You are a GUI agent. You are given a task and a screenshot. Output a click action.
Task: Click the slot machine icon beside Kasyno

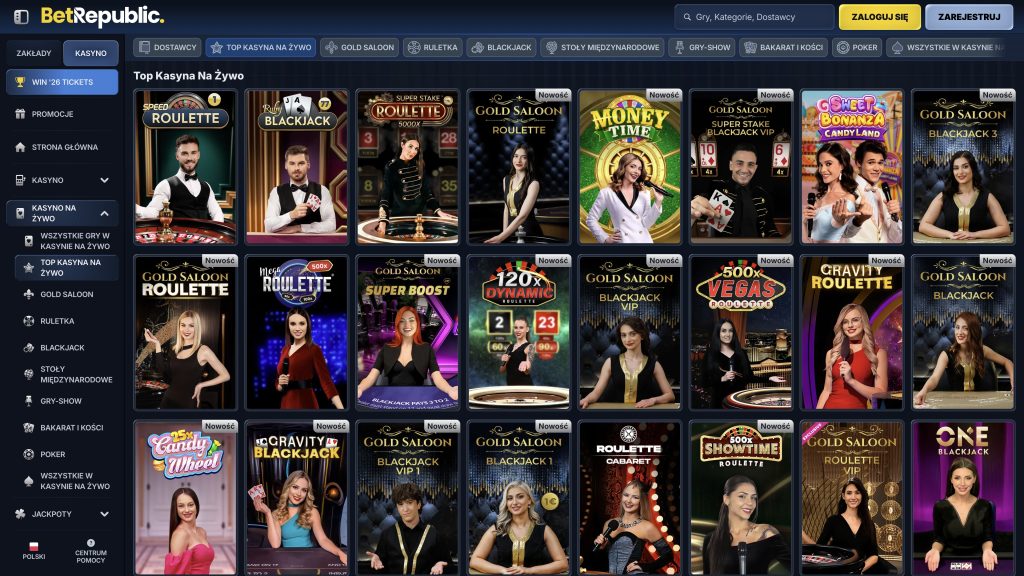pyautogui.click(x=20, y=180)
